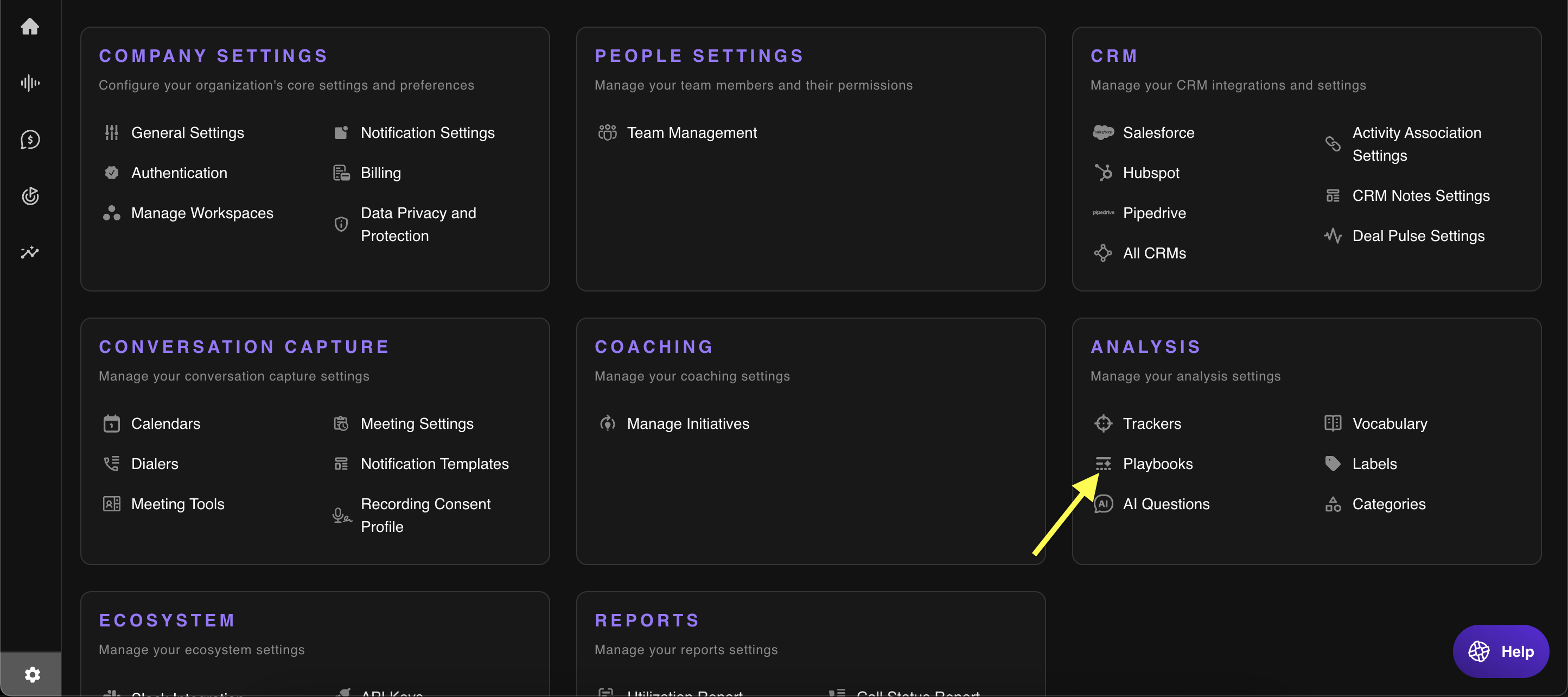Open the audio waveform sidebar icon
Viewport: 1568px width, 697px height.
click(30, 83)
